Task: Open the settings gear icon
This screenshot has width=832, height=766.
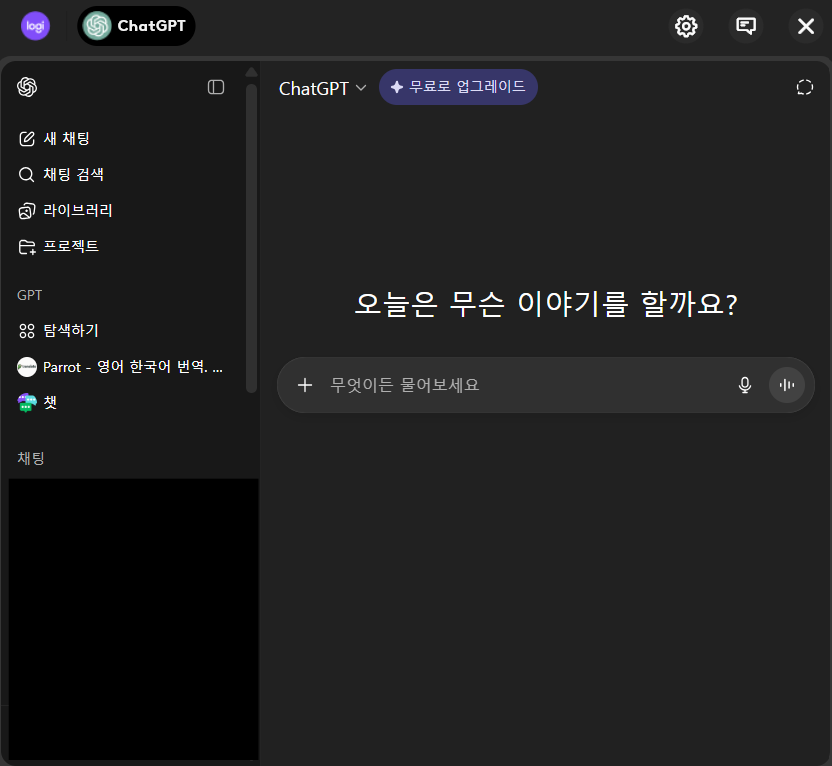Action: (x=686, y=26)
